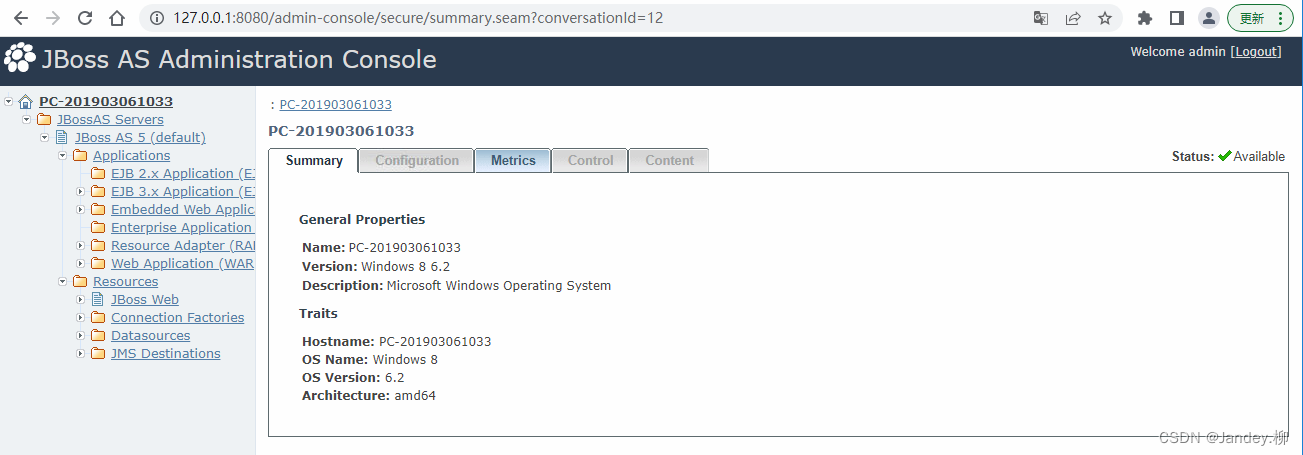1303x455 pixels.
Task: Open the extensions puzzle icon
Action: 1145,18
